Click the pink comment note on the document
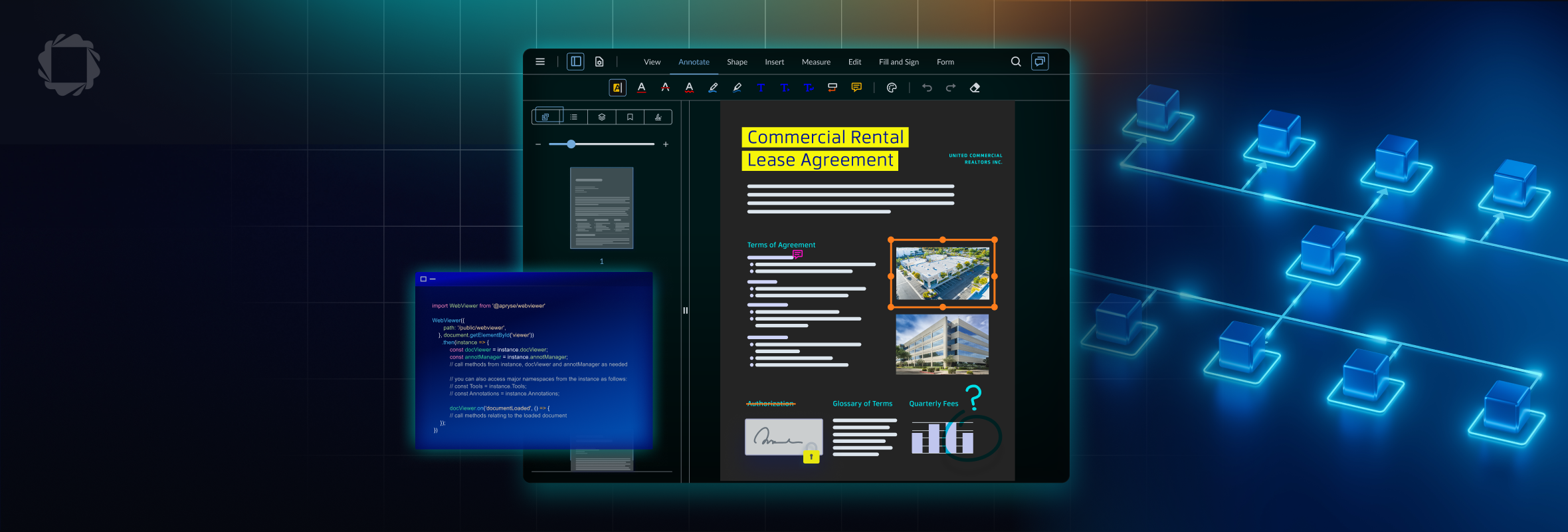Screen dimensions: 1568x532 pos(798,254)
